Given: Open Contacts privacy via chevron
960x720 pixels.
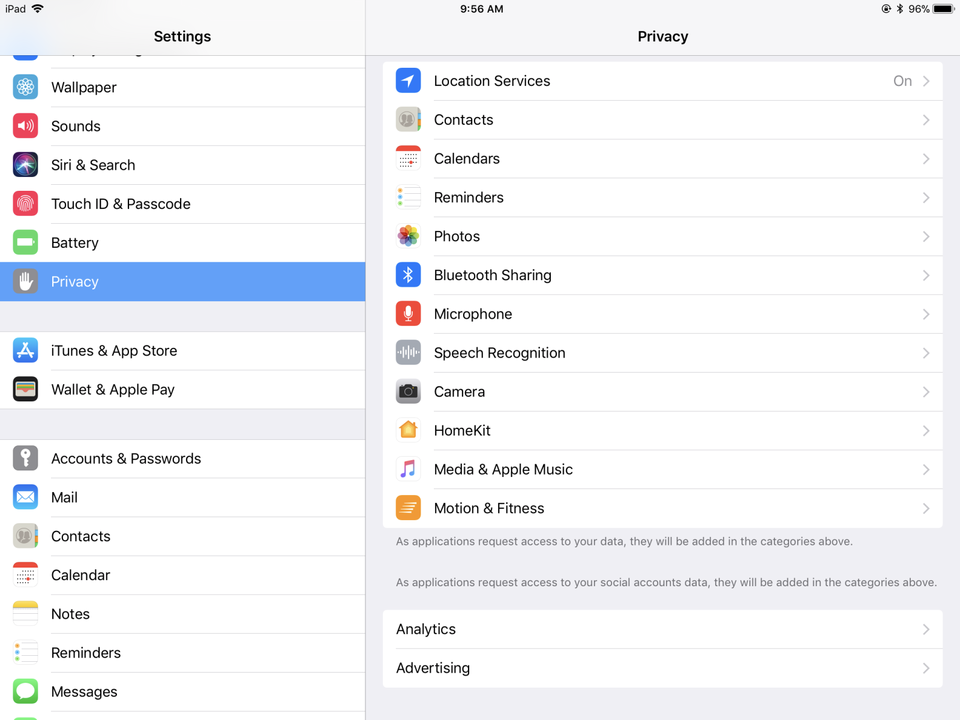Looking at the screenshot, I should (926, 120).
